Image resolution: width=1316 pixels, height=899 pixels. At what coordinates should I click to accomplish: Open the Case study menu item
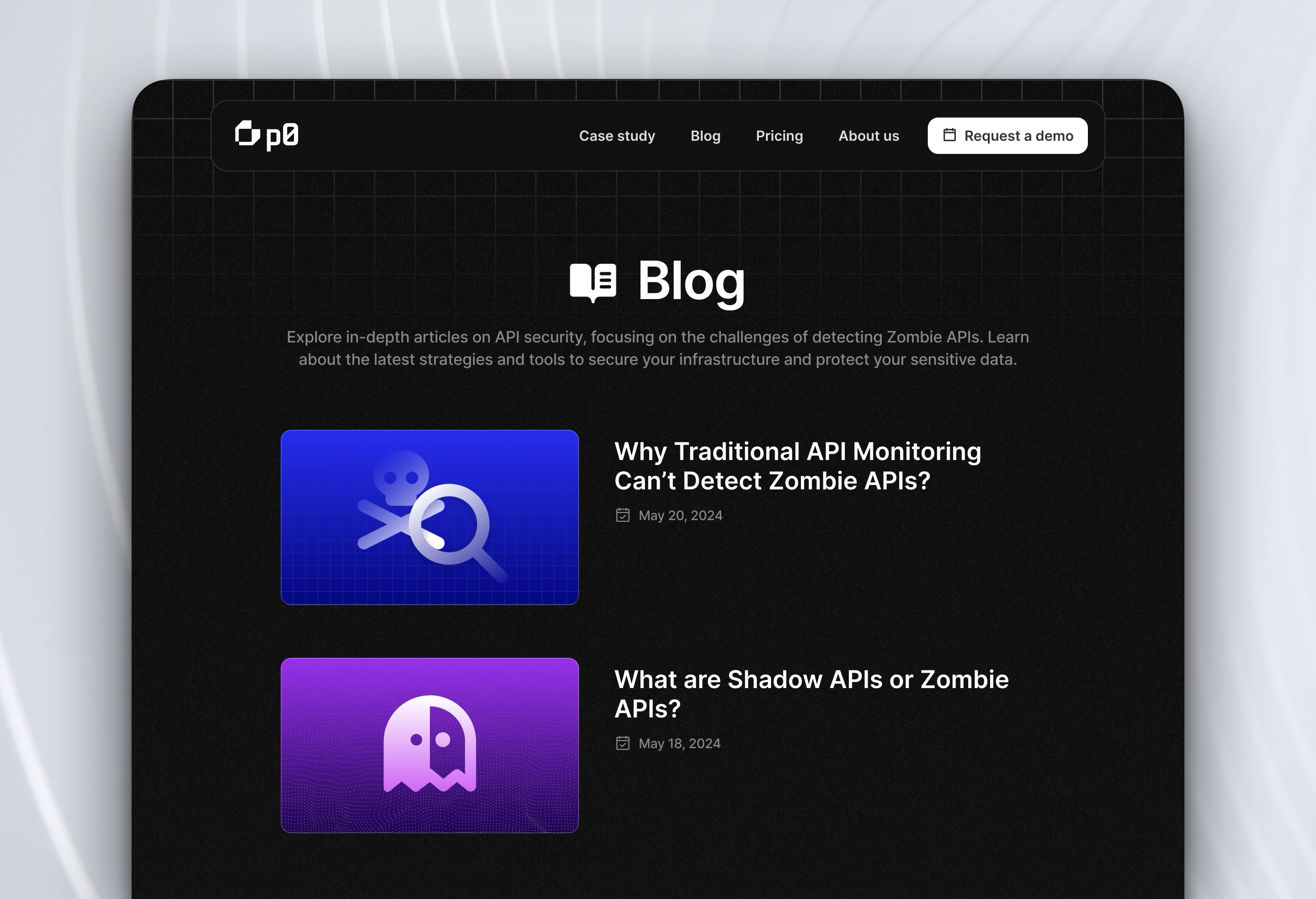tap(617, 135)
